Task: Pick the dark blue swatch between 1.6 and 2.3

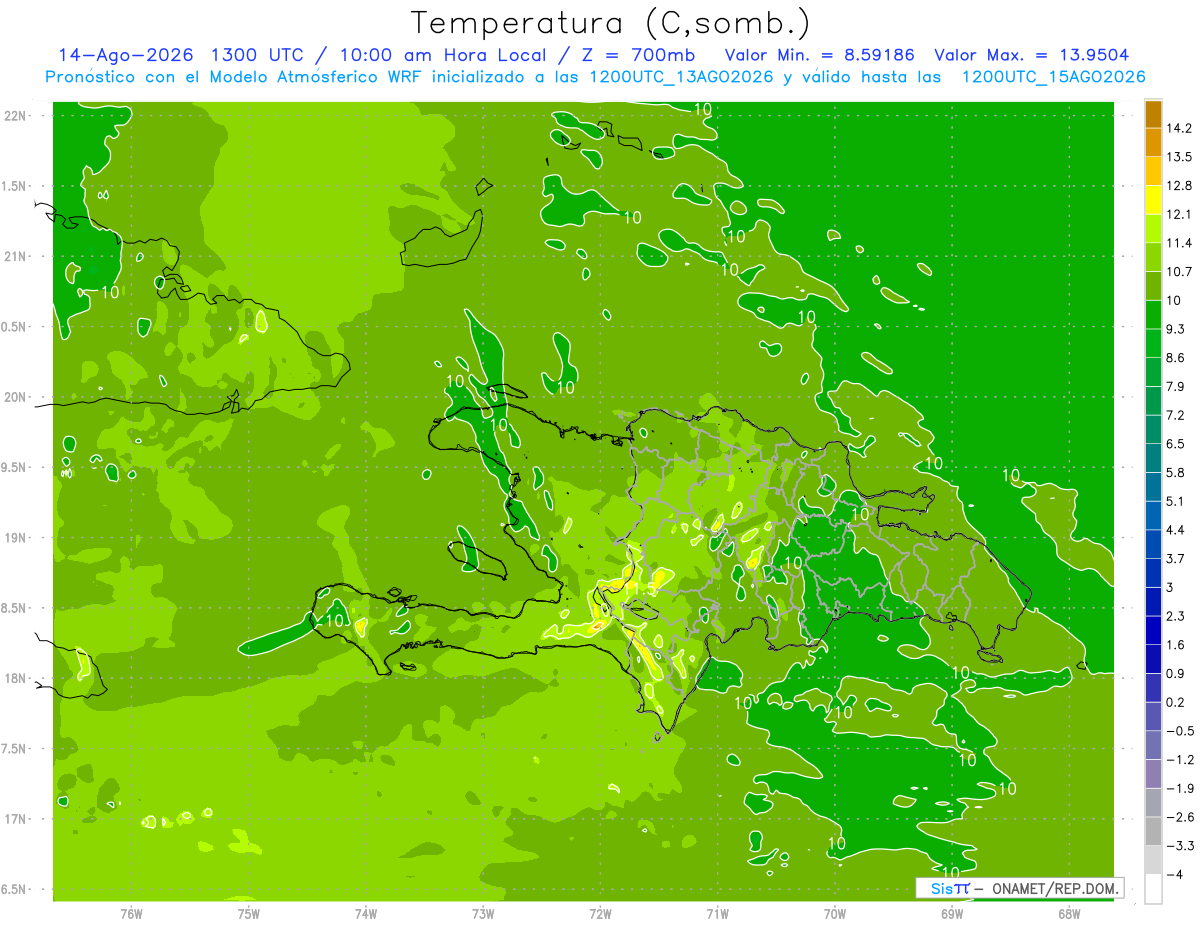Action: [x=1153, y=630]
